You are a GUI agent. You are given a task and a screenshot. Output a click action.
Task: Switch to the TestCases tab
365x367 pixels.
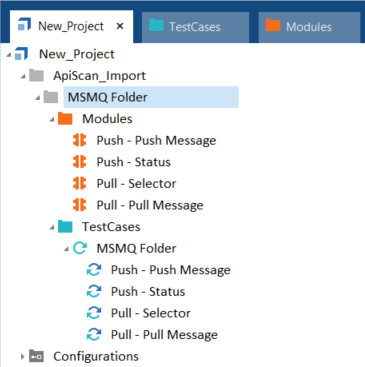(x=195, y=27)
